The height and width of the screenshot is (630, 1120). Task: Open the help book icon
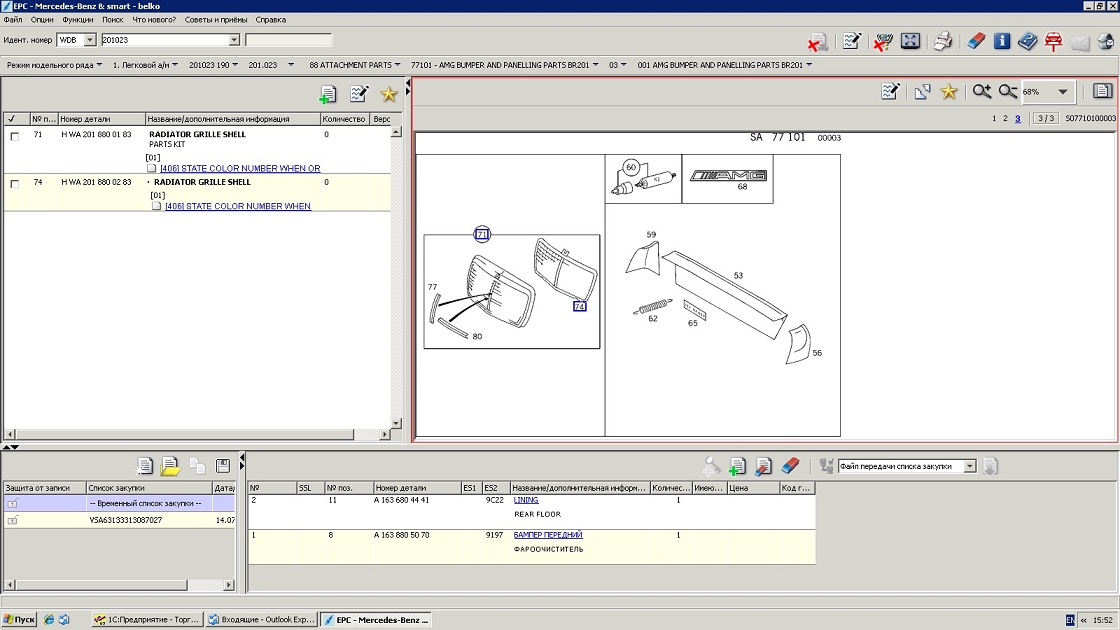point(1027,41)
